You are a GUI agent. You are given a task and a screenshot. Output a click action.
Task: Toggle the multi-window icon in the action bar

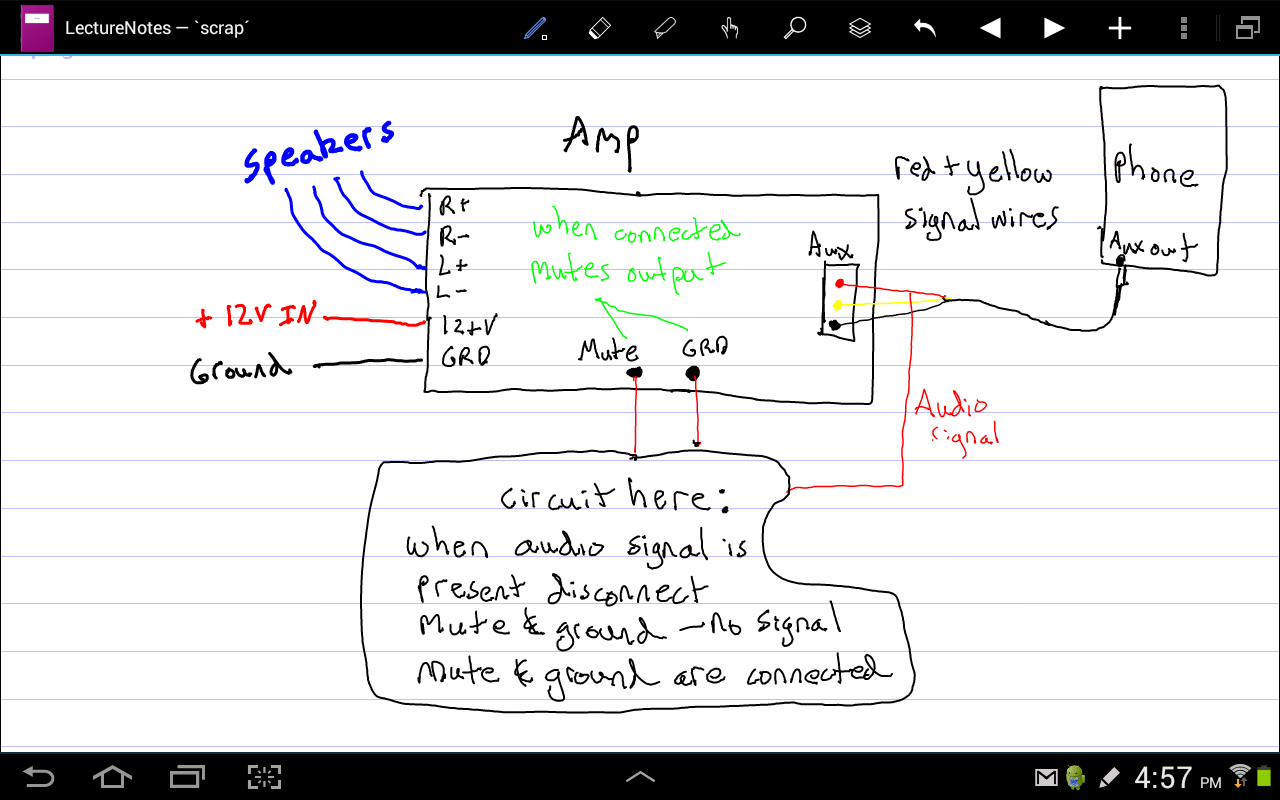point(1247,28)
